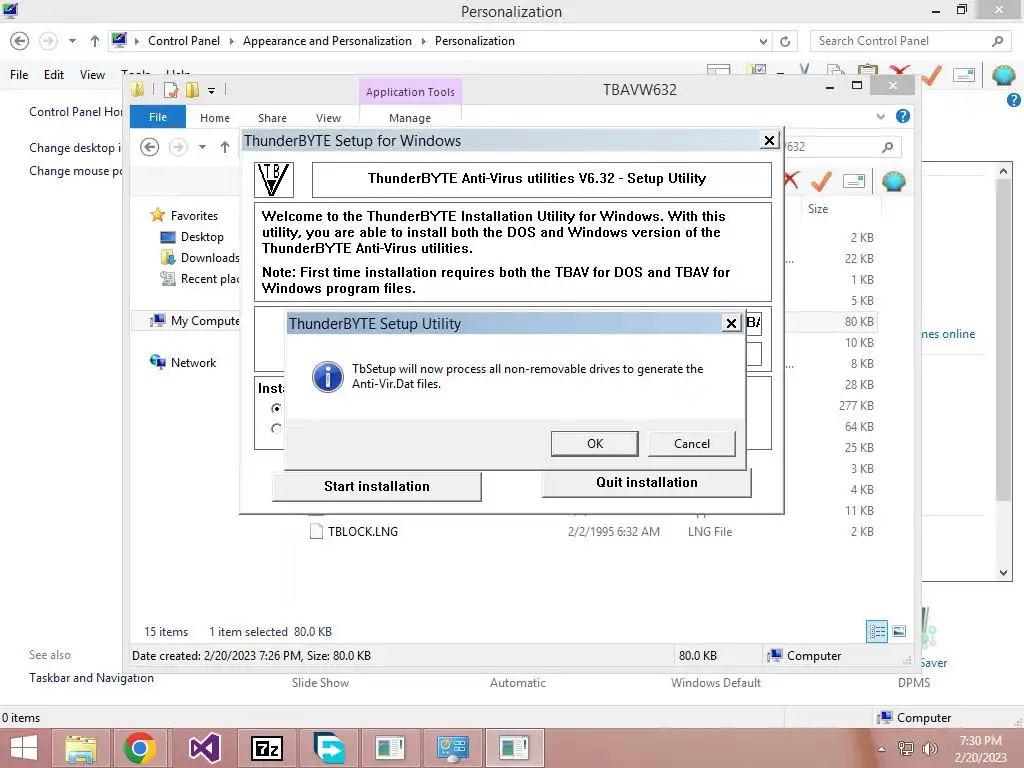Go back in the TBAVW632 explorer window
The height and width of the screenshot is (768, 1024).
pos(150,147)
